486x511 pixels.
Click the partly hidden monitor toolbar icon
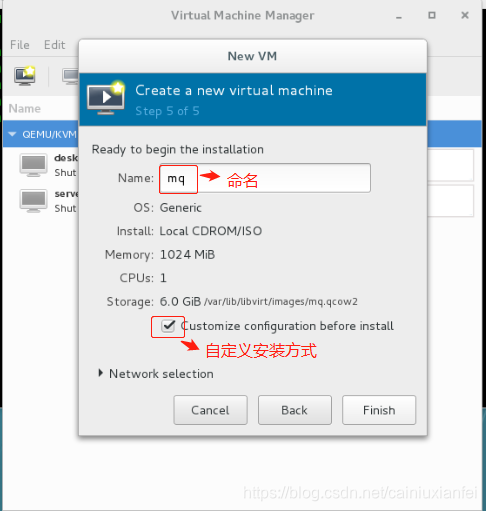click(71, 77)
